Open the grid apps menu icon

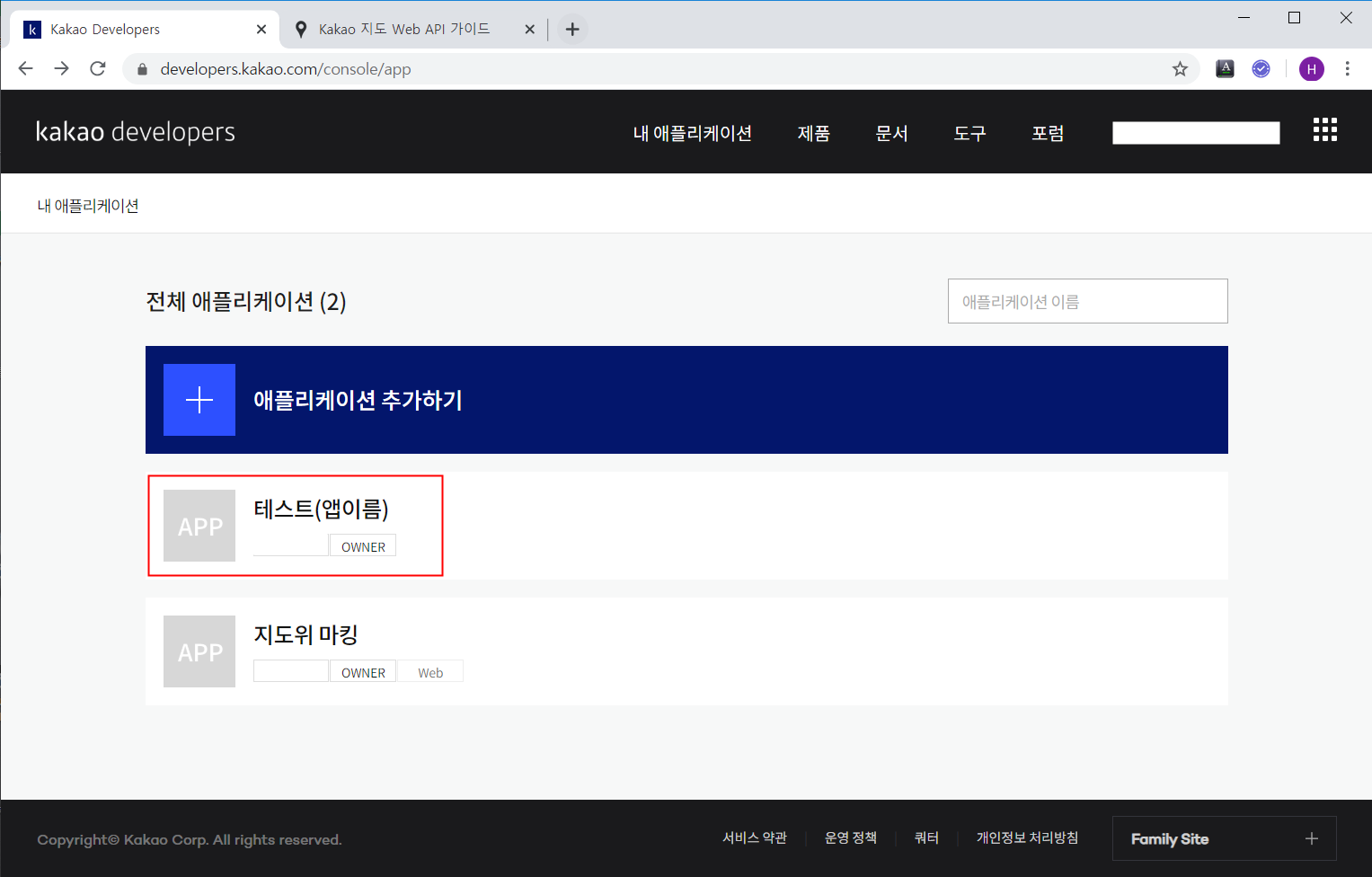point(1325,130)
